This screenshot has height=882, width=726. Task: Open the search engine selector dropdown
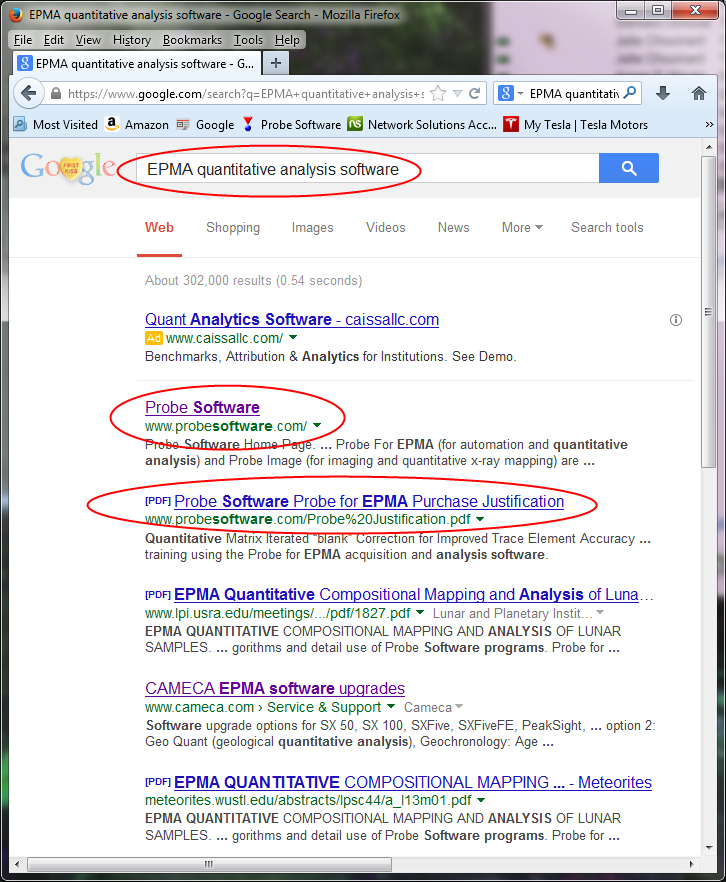point(510,94)
